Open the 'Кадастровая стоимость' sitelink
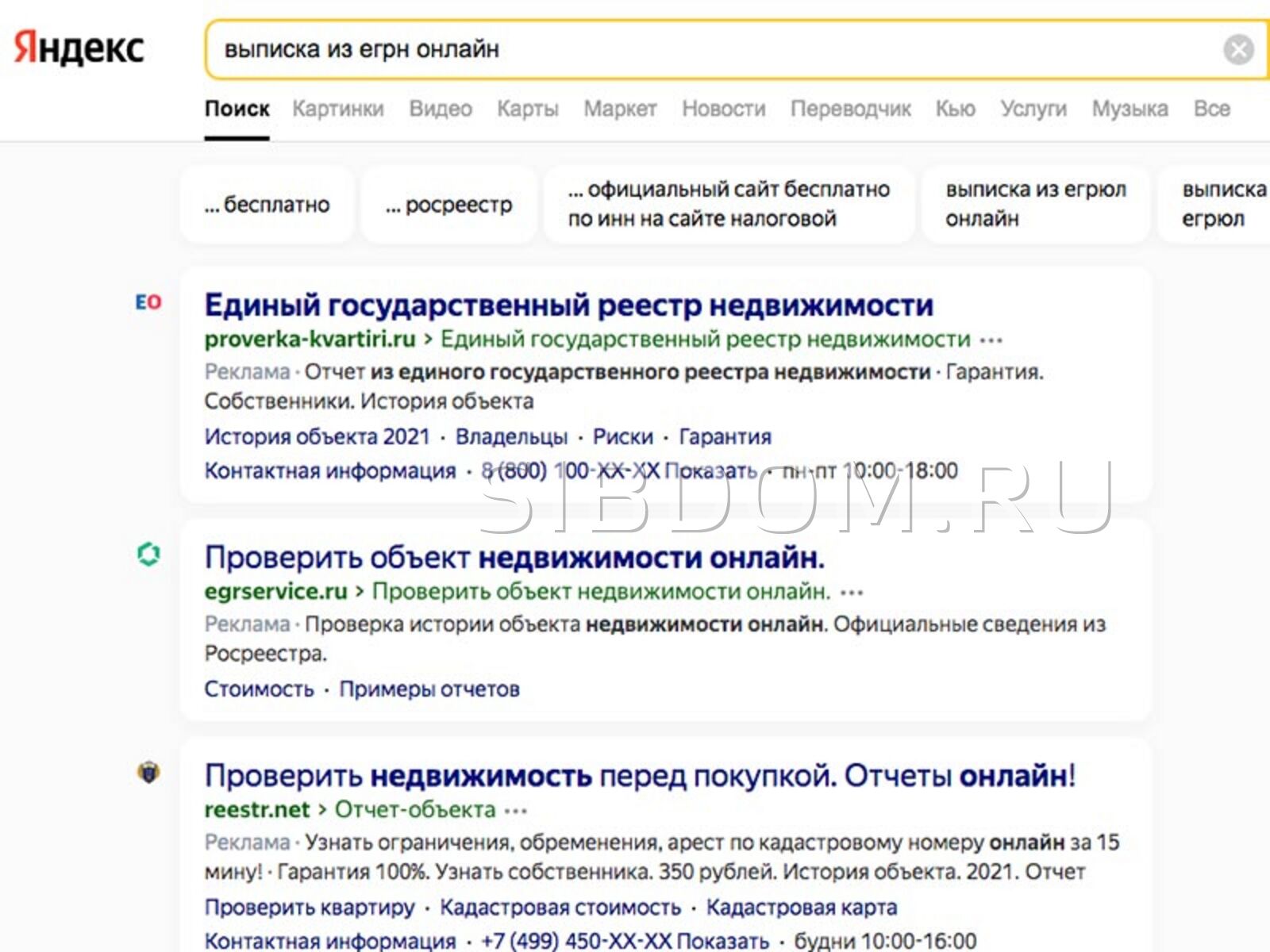 point(560,908)
